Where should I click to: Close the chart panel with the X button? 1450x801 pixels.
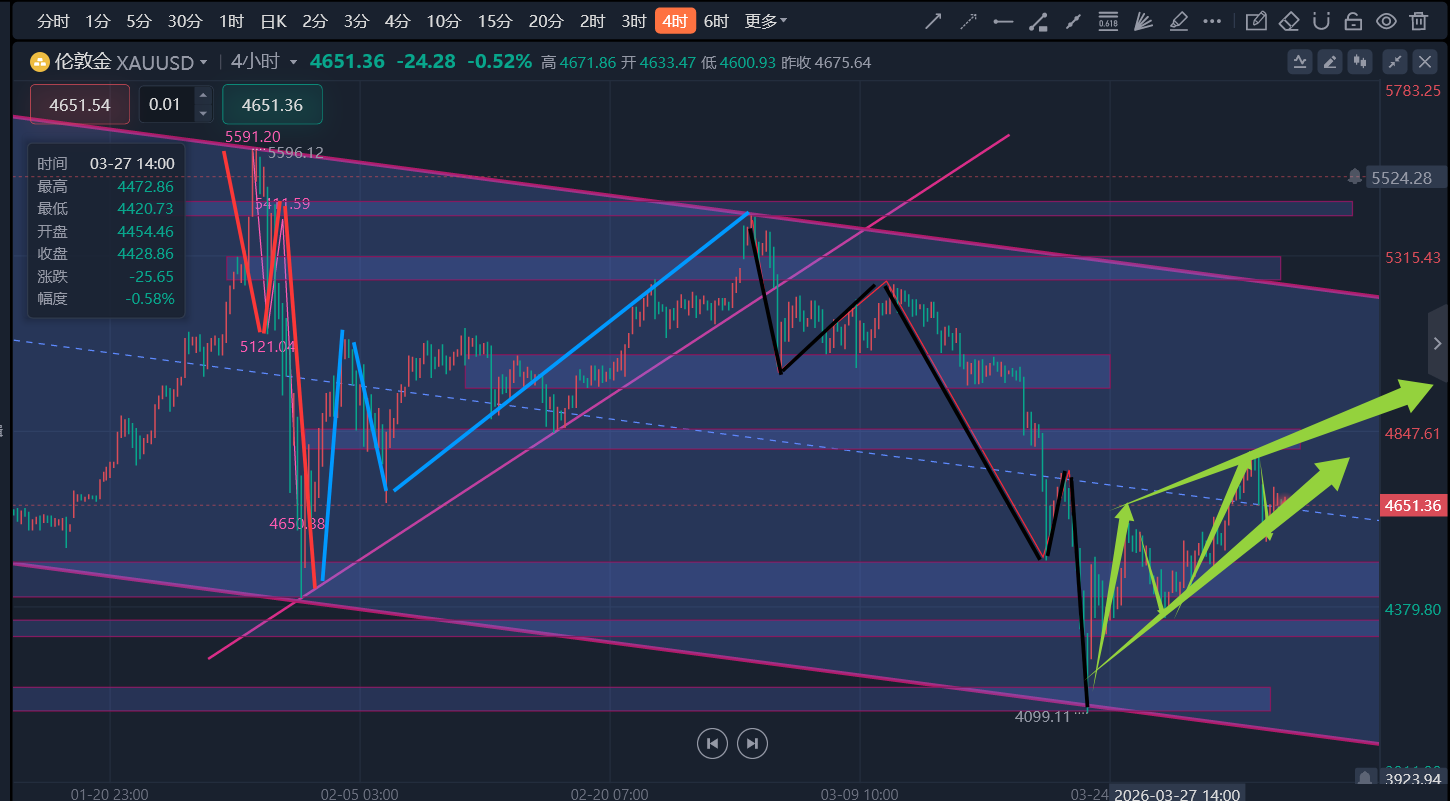1426,62
